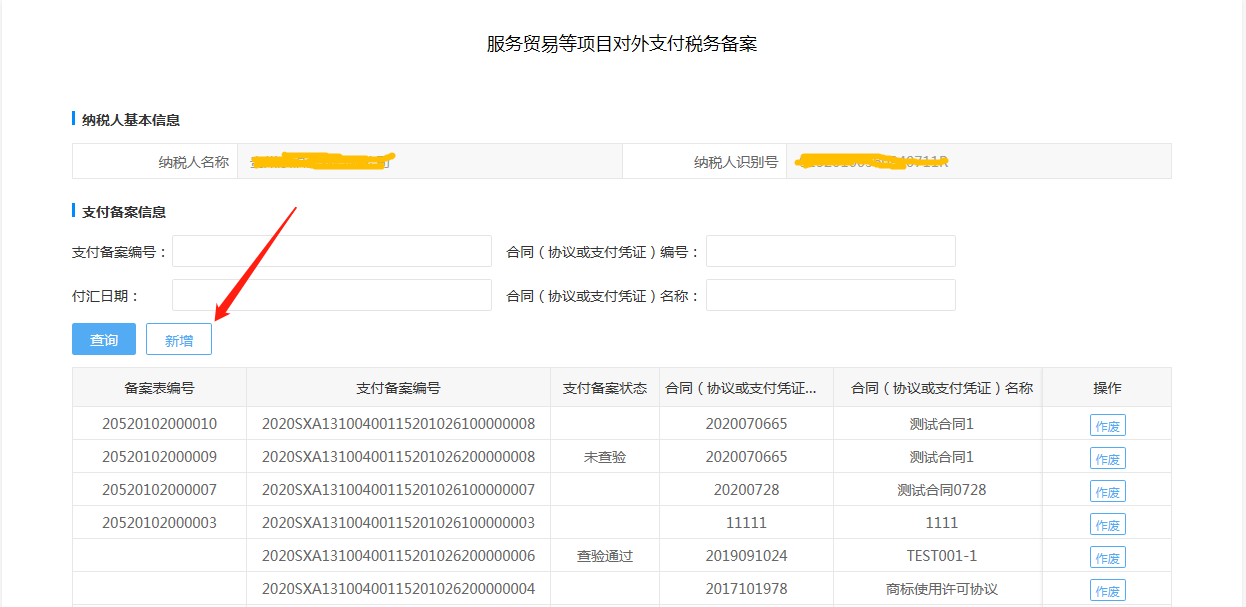1246x607 pixels.
Task: Click the 纳税人名称 value field
Action: (x=429, y=162)
